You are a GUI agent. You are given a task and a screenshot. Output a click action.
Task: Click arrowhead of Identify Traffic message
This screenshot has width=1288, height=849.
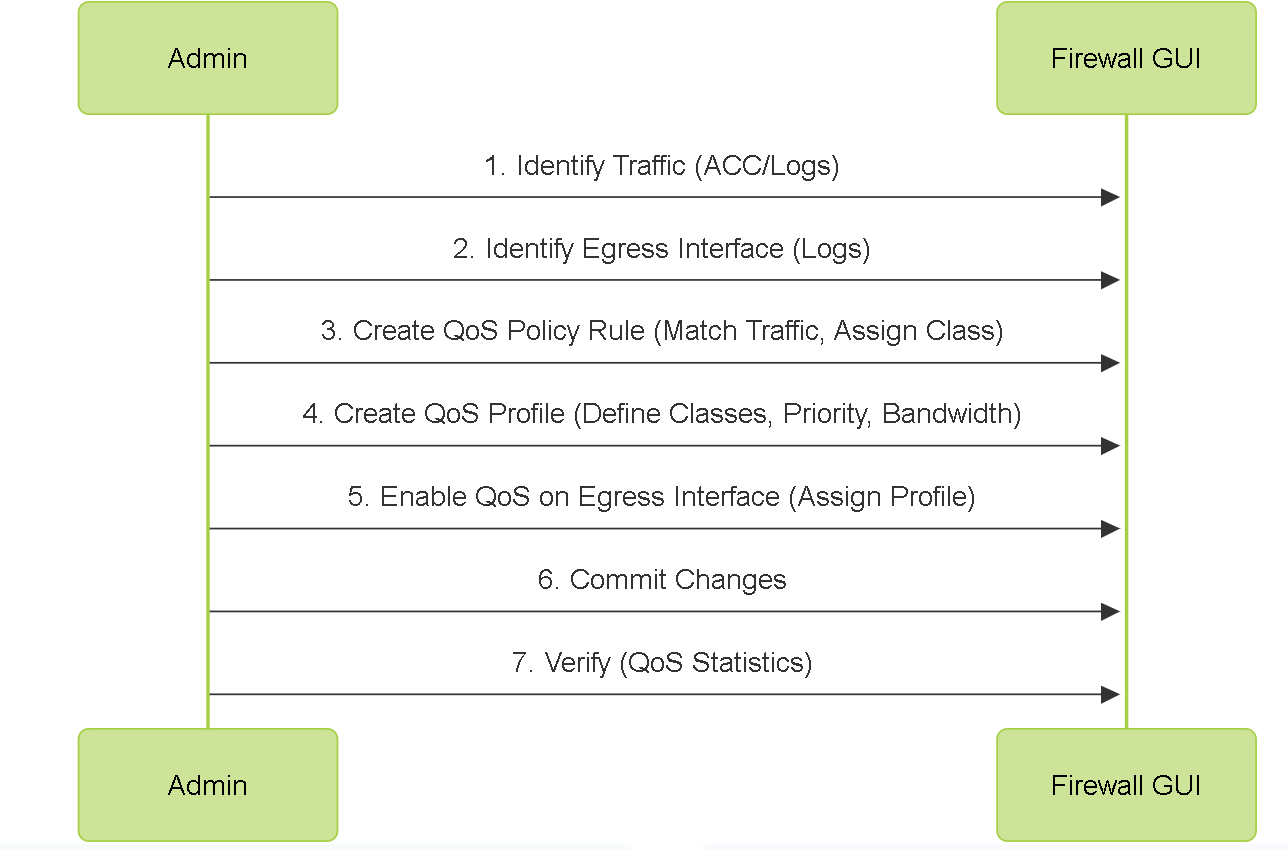point(1110,198)
